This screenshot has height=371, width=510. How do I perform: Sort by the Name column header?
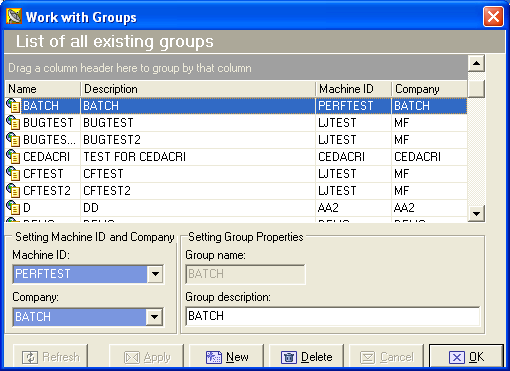coord(43,89)
